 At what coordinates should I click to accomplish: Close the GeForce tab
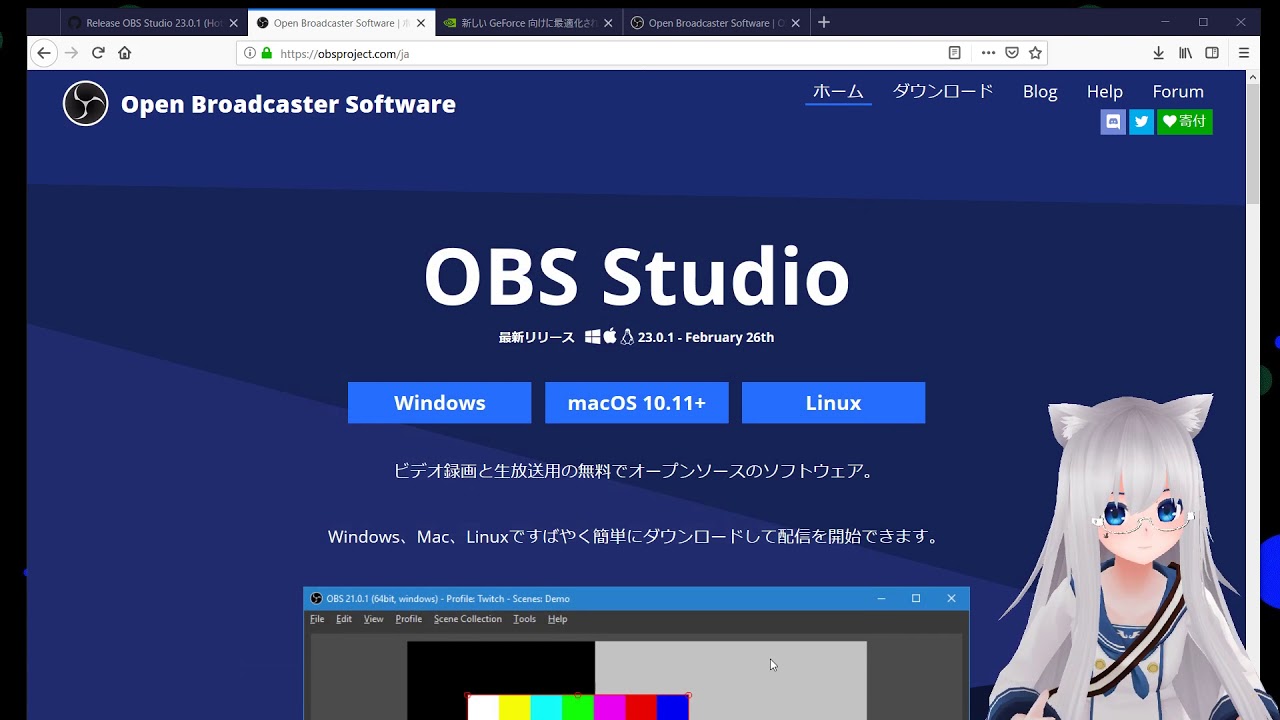(x=608, y=23)
